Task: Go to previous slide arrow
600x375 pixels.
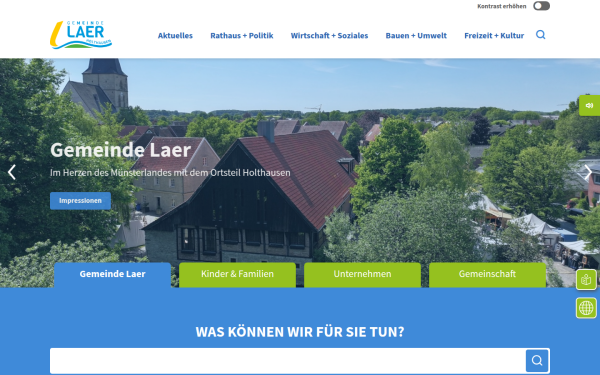Action: point(12,172)
